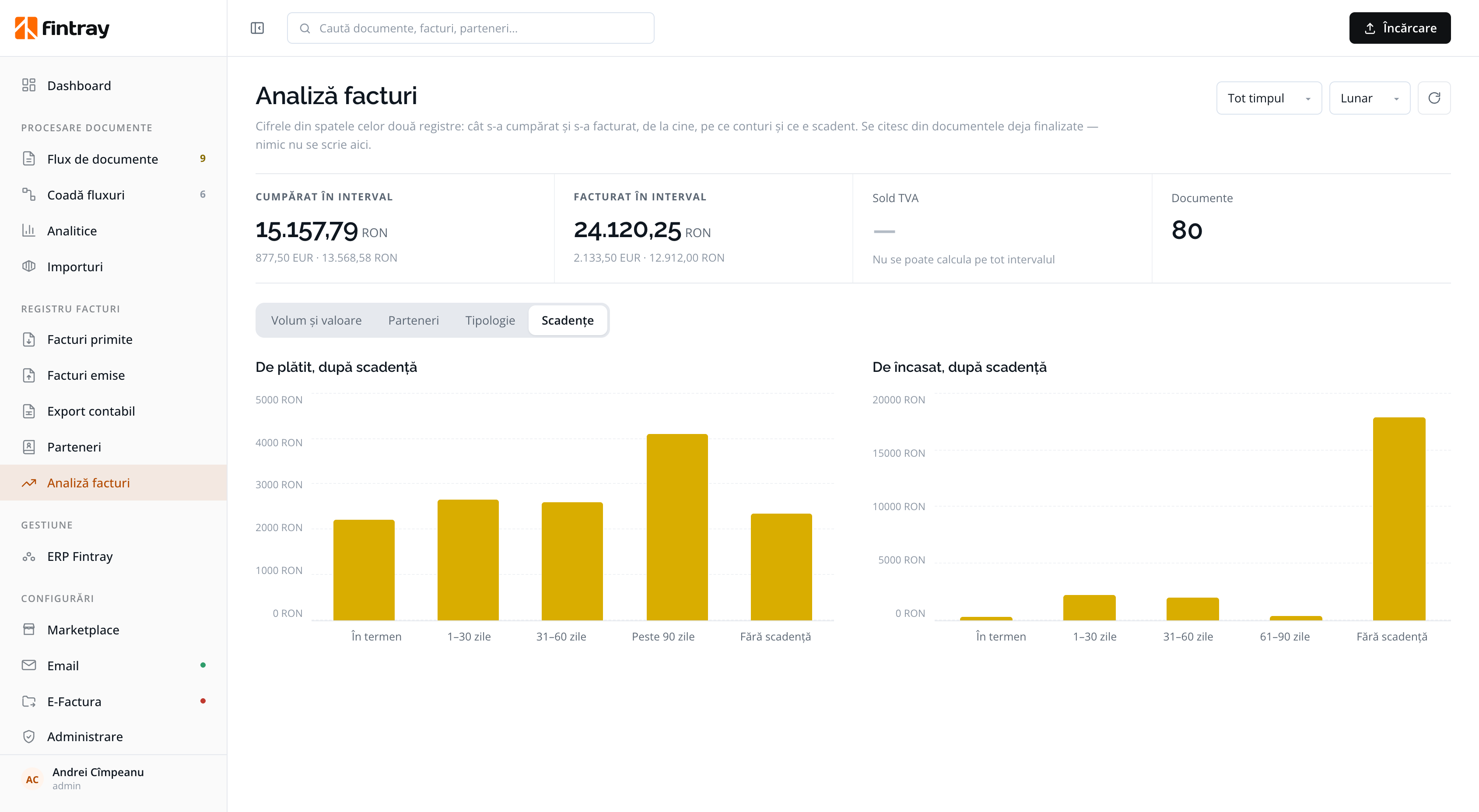
Task: Click the Coadă fluxuri workflow icon
Action: point(29,195)
